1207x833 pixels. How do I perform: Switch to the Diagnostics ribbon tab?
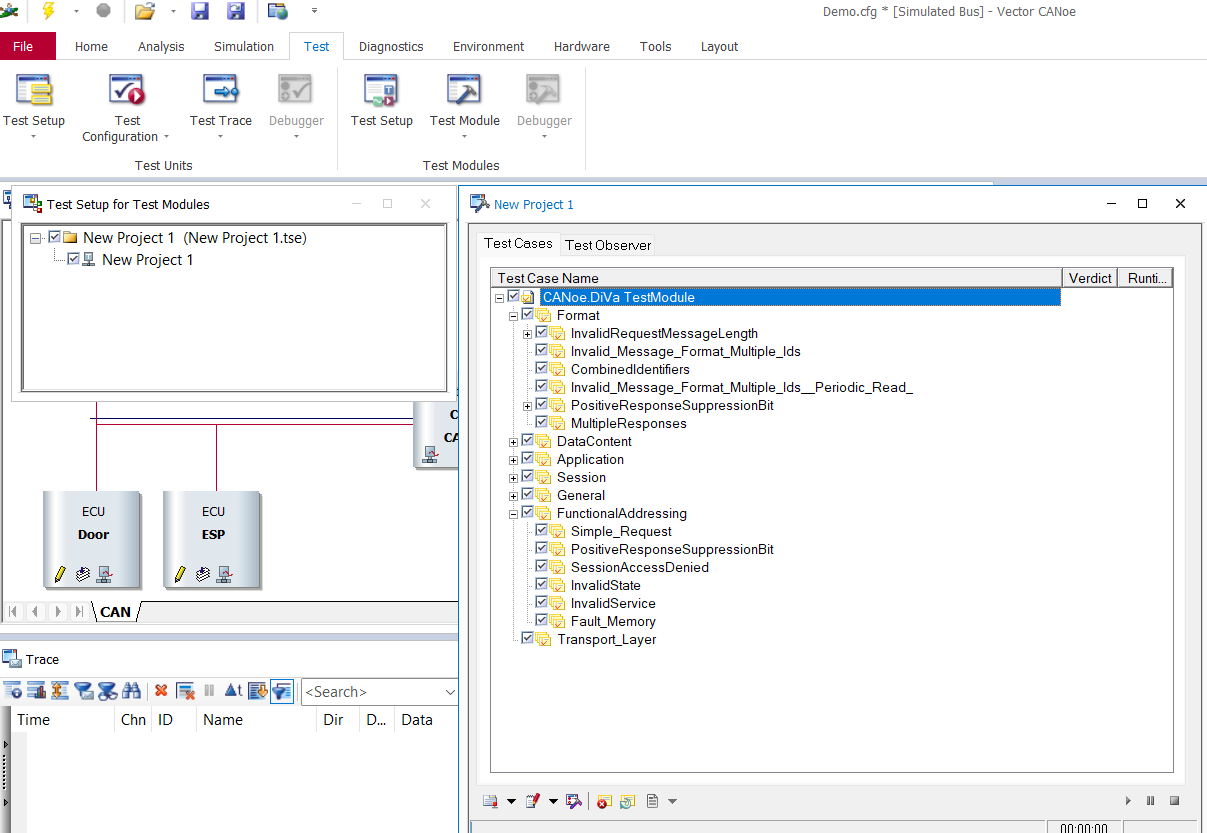click(x=391, y=46)
